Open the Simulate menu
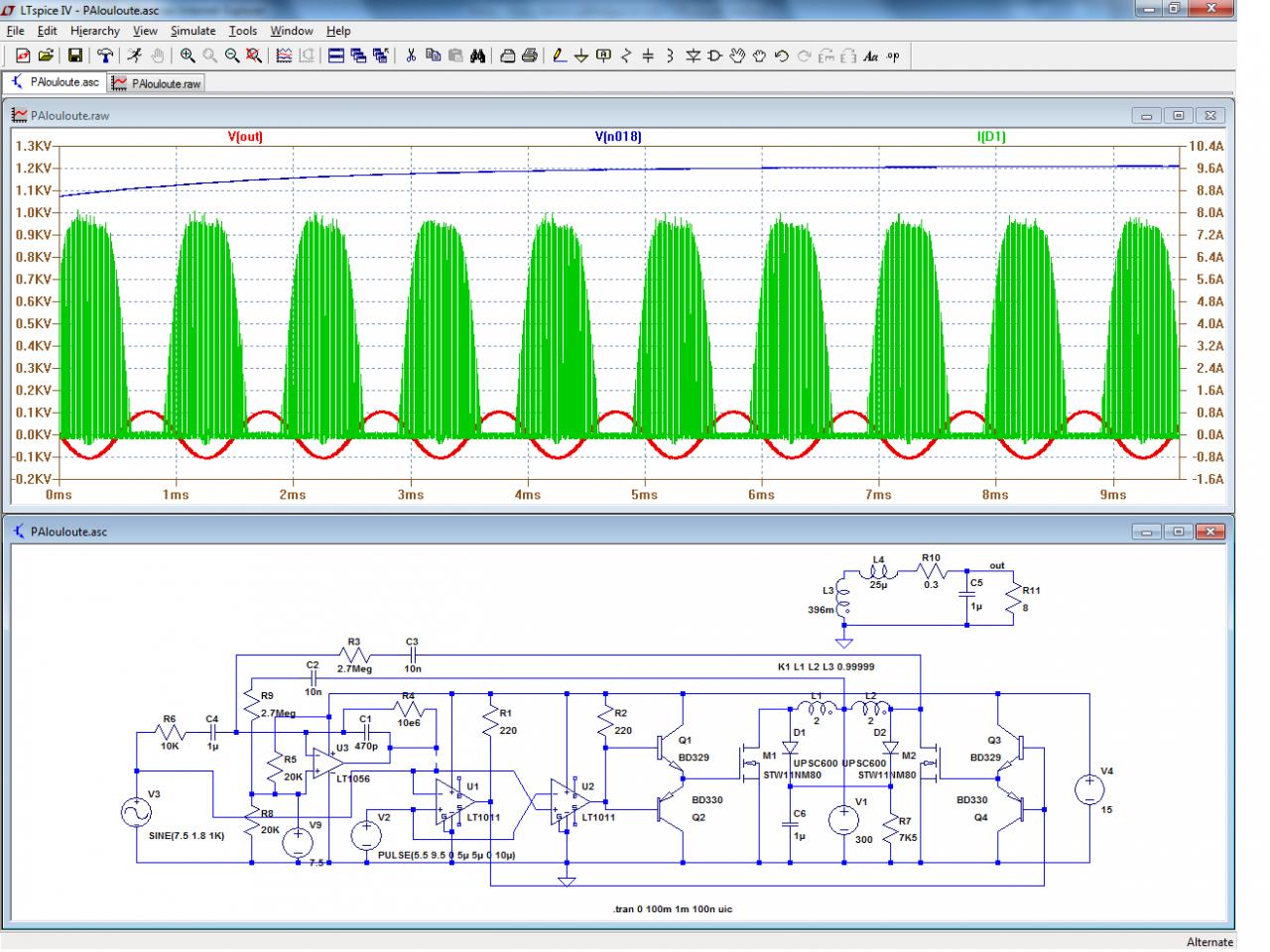Viewport: 1270px width, 952px height. pos(192,31)
